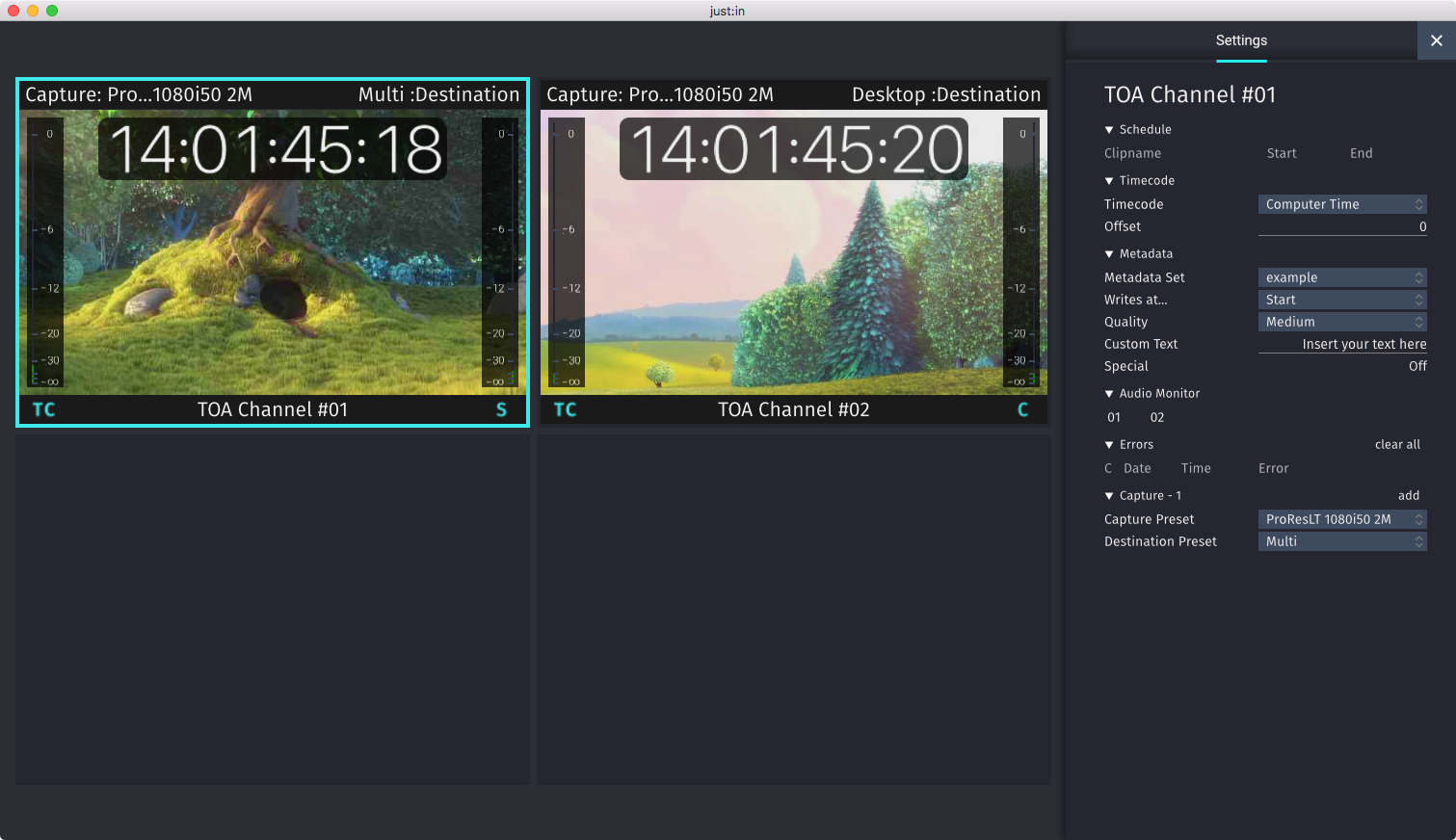Collapse the Capture - 1 section
Viewport: 1456px width, 840px height.
(1109, 495)
